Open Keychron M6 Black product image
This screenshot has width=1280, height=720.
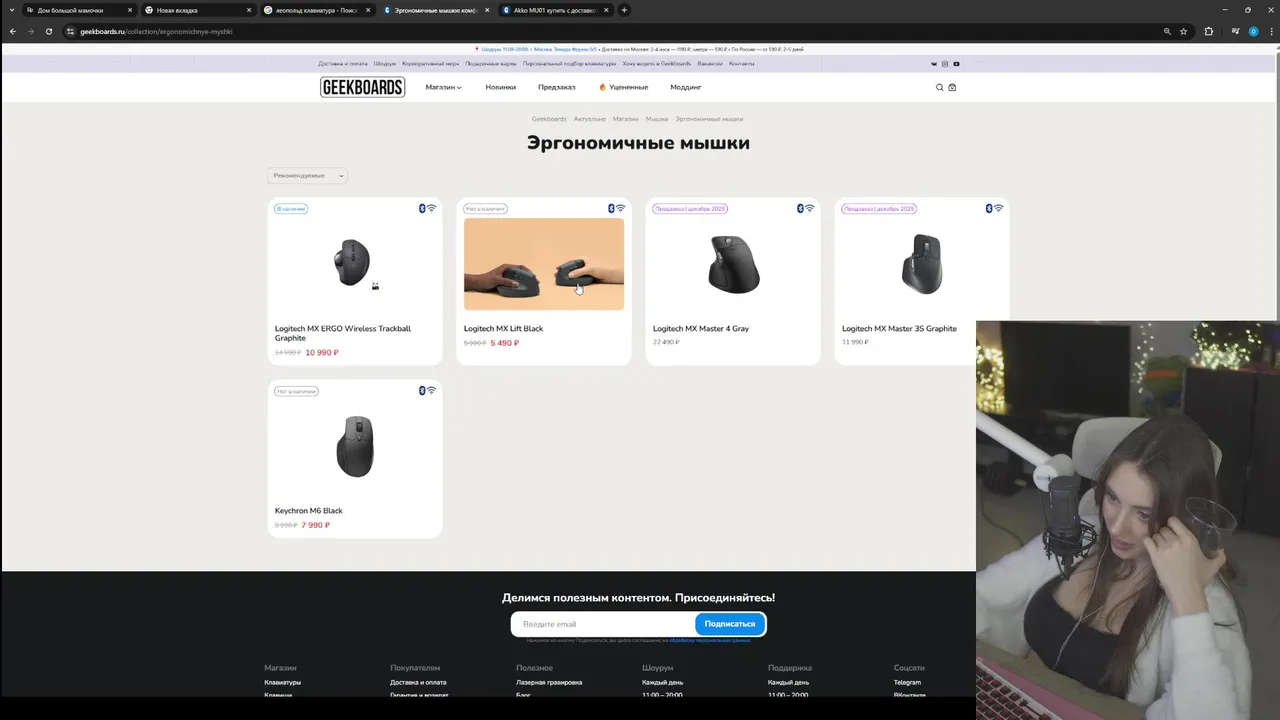pyautogui.click(x=355, y=446)
